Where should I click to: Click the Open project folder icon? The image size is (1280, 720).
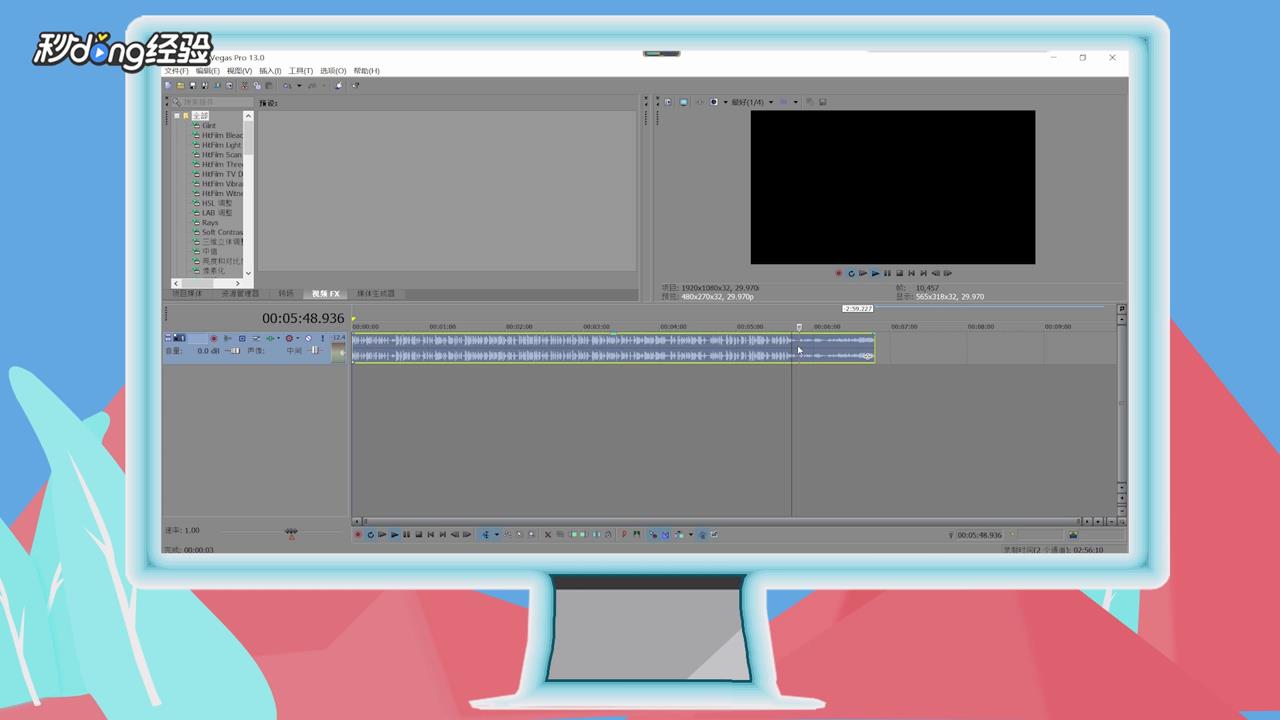pos(180,86)
